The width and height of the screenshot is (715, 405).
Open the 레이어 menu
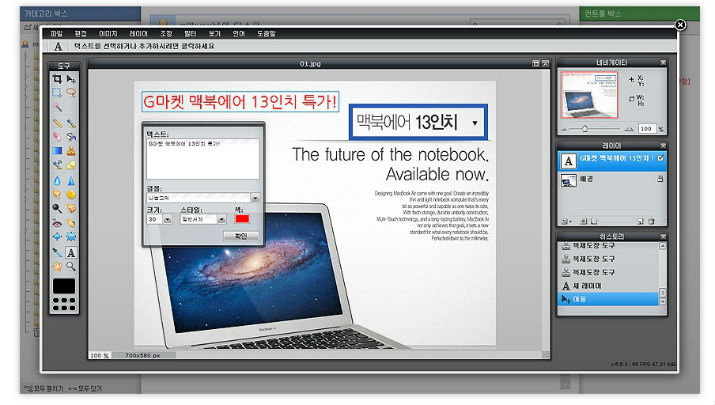(138, 34)
